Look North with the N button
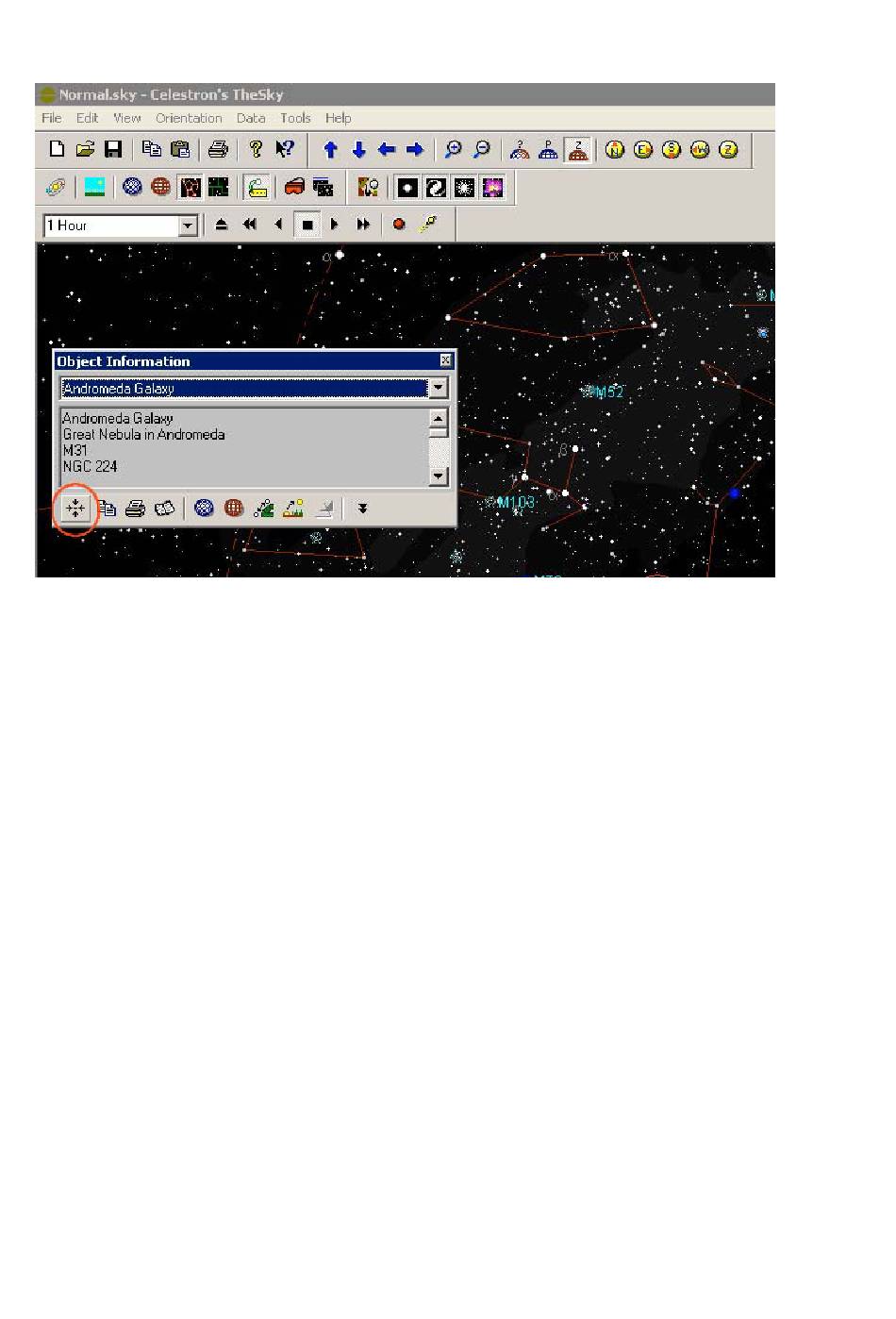The height and width of the screenshot is (1319, 896). coord(615,149)
